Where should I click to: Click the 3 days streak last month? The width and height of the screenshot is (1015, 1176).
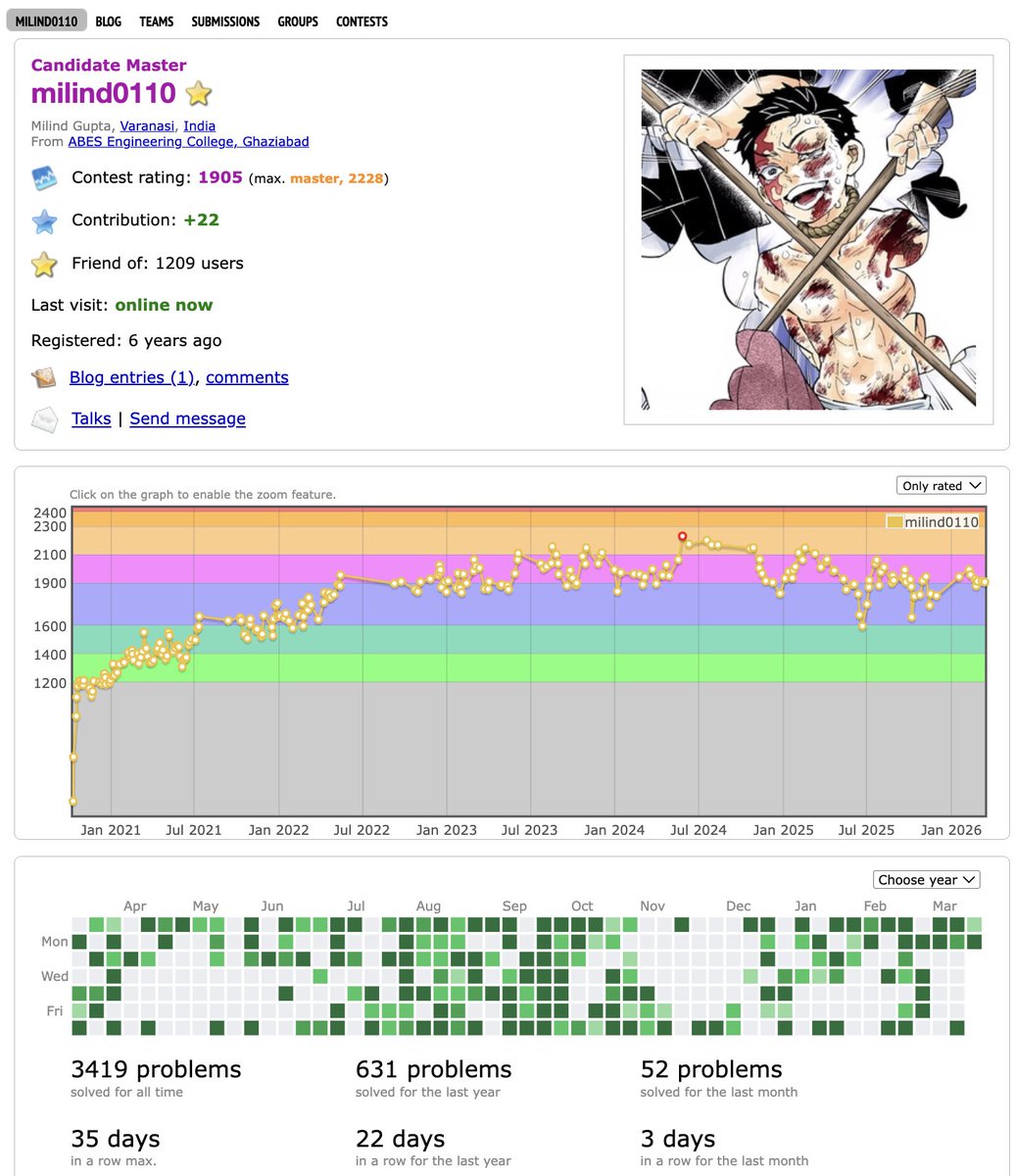(x=678, y=1140)
